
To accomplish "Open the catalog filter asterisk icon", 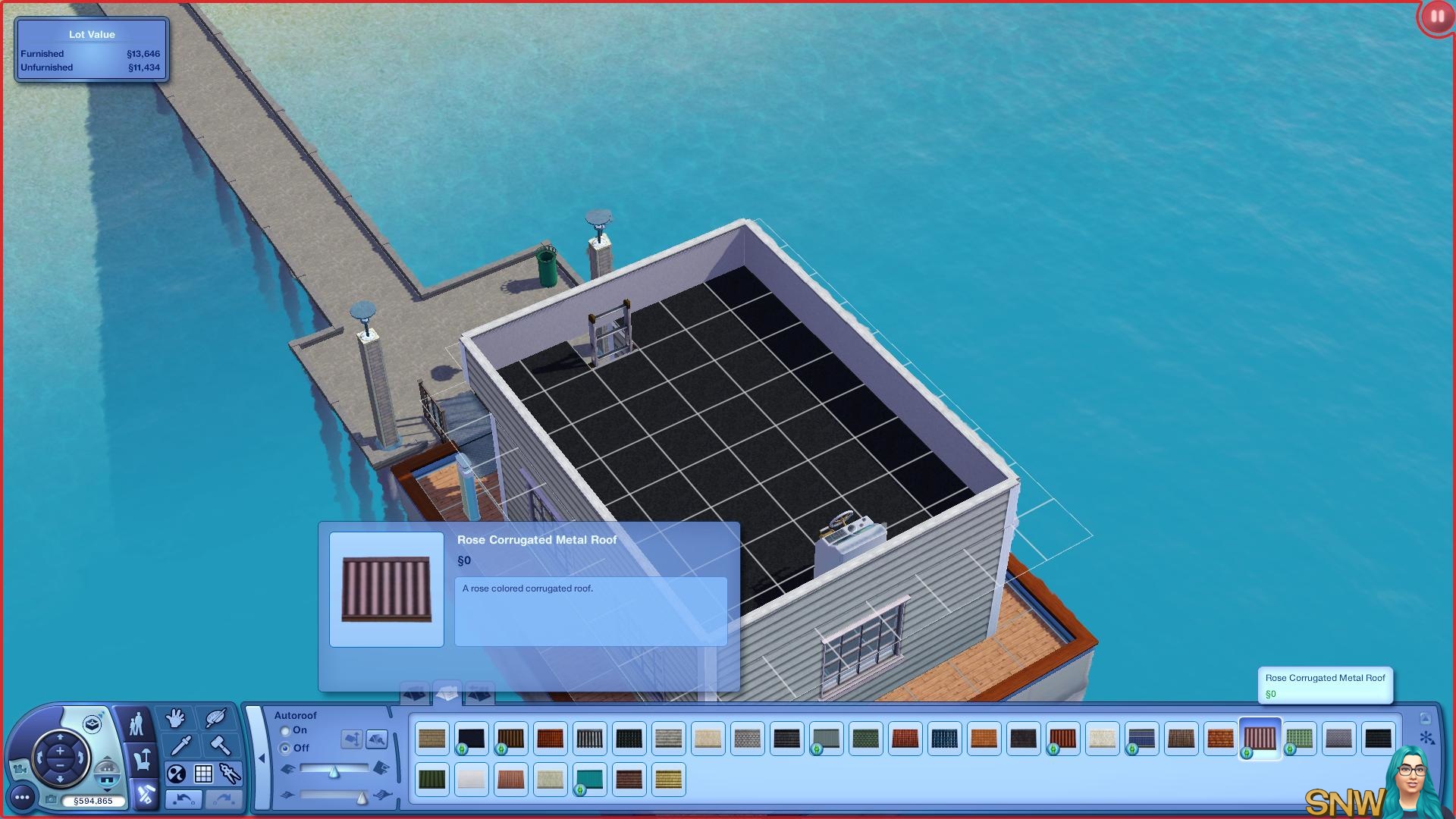I will point(1426,738).
